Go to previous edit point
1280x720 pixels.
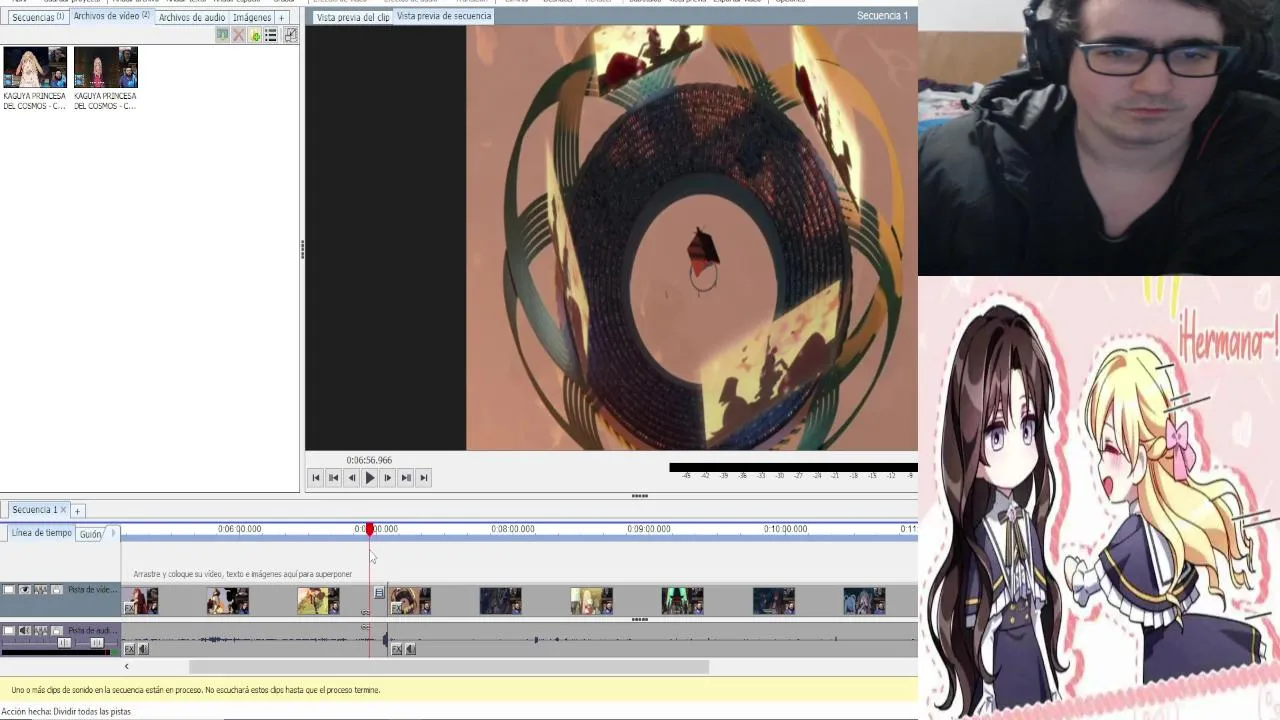[334, 478]
